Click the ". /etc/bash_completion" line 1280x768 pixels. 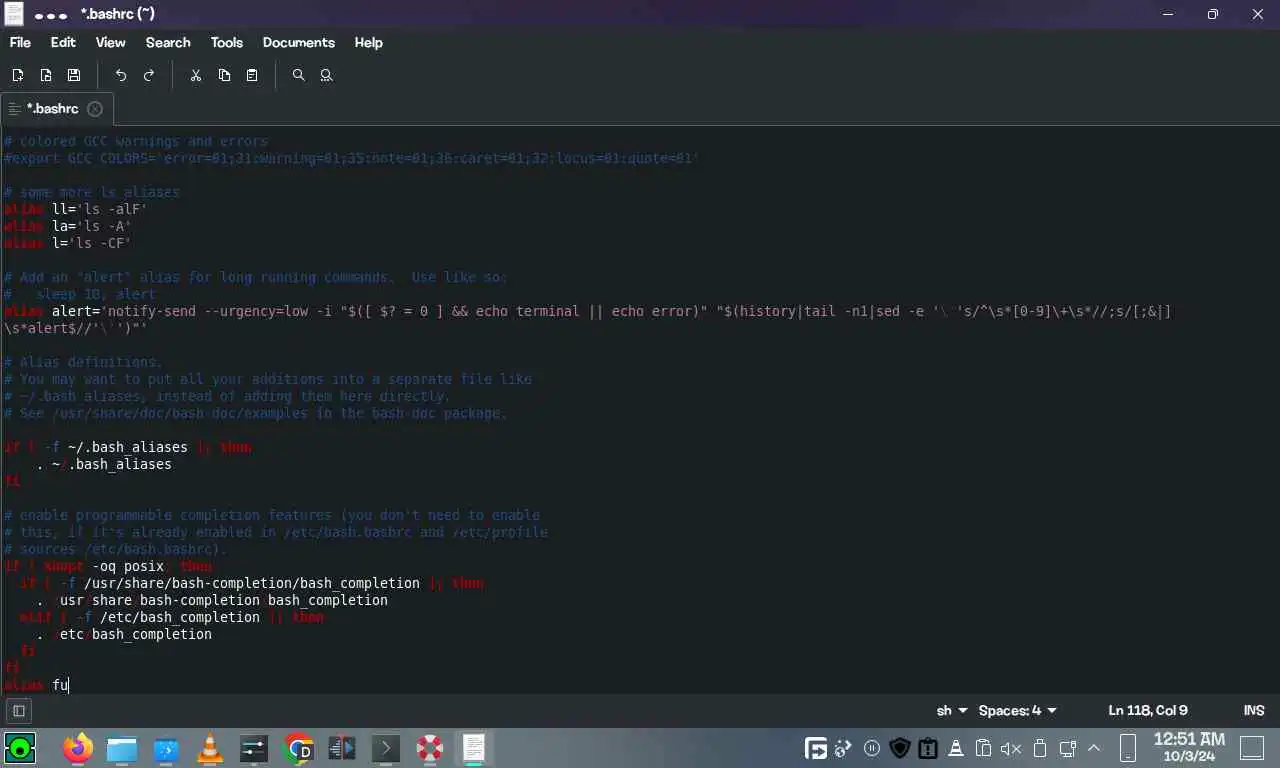[x=124, y=634]
